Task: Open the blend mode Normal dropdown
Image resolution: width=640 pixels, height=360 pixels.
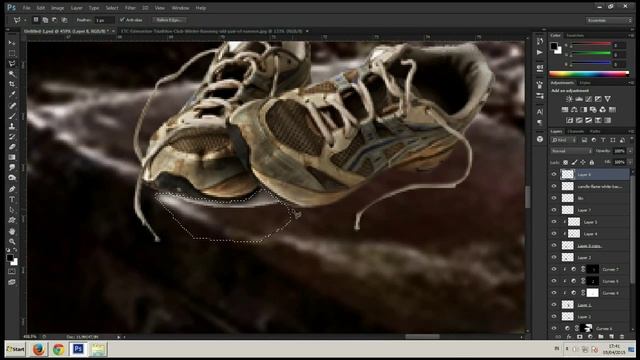Action: [x=572, y=151]
